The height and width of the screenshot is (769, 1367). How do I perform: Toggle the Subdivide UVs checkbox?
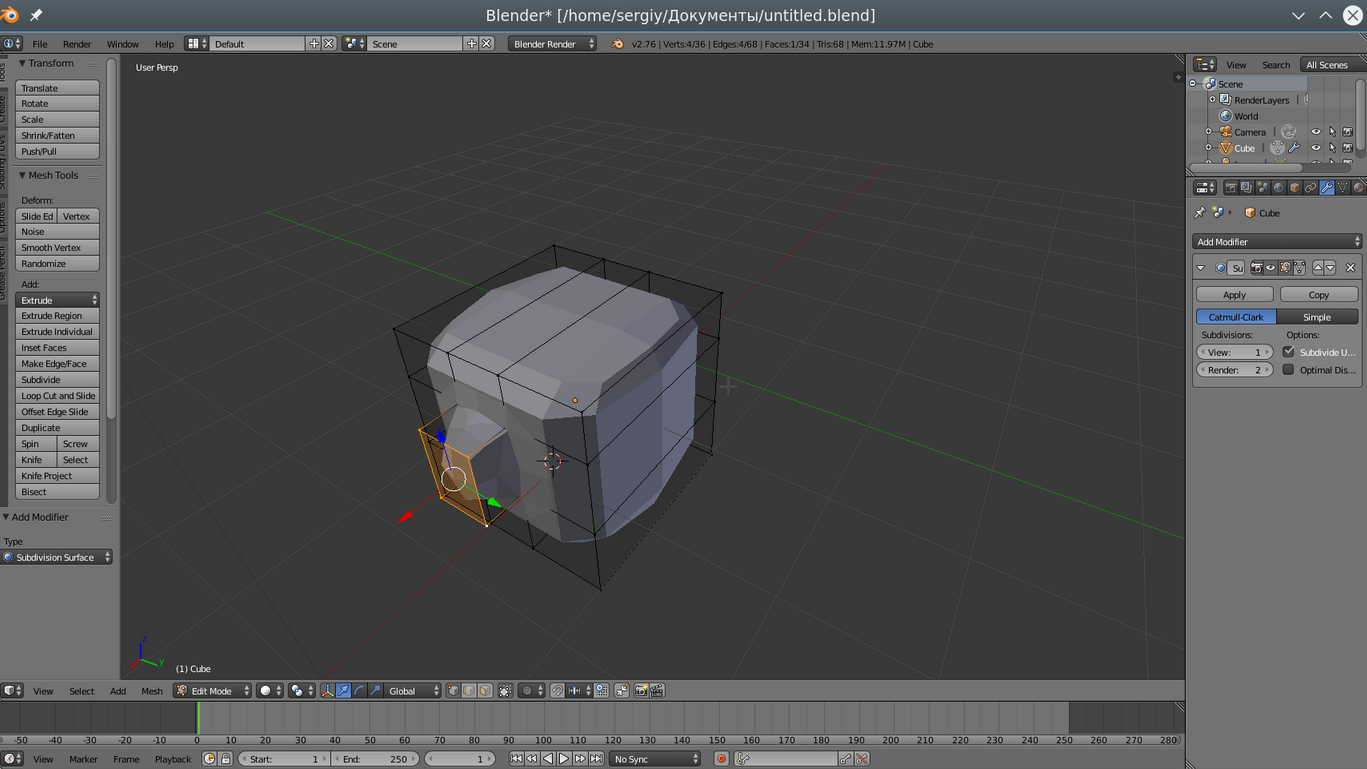[x=1288, y=352]
